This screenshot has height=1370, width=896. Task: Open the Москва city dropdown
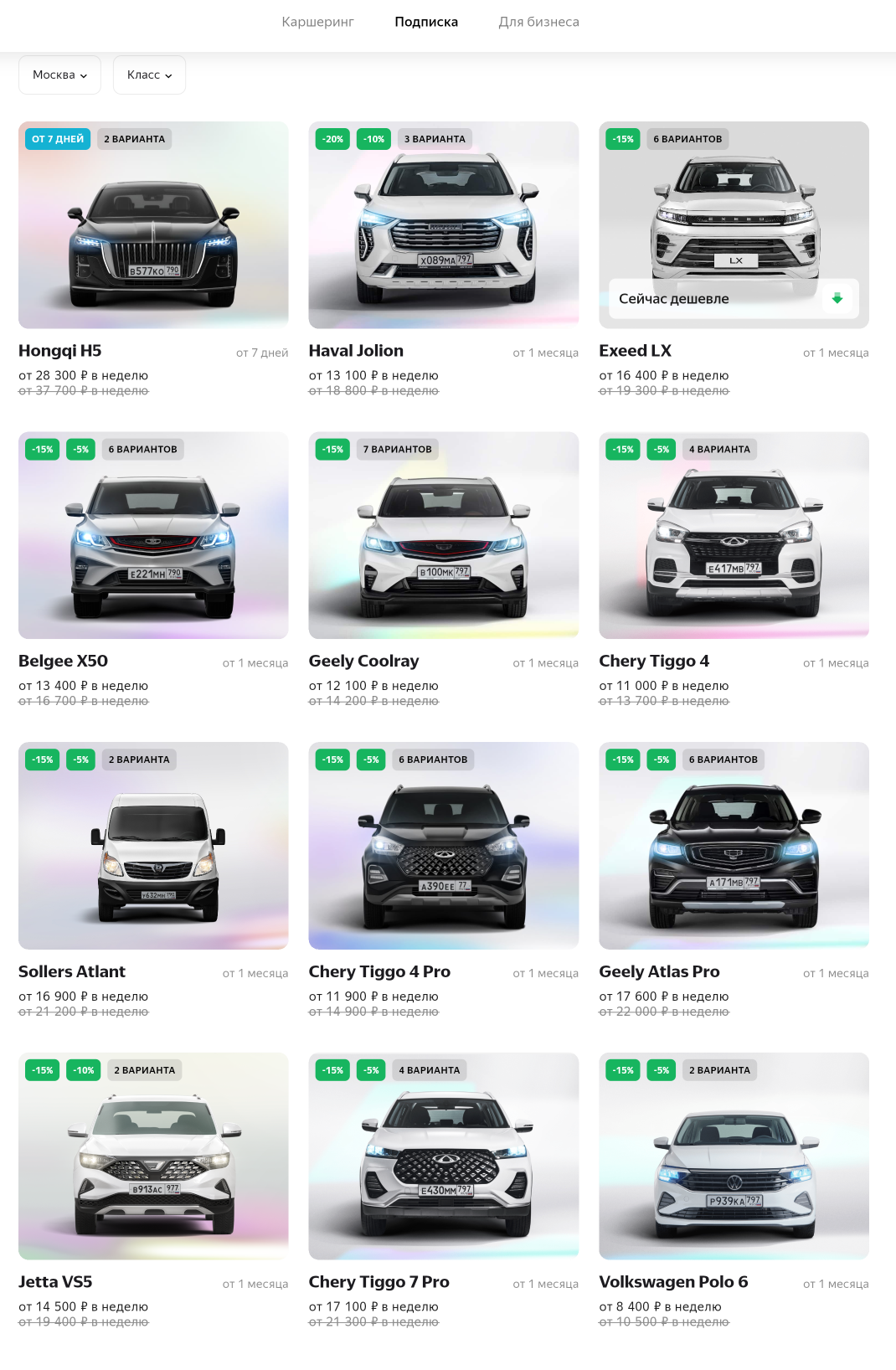click(x=59, y=75)
